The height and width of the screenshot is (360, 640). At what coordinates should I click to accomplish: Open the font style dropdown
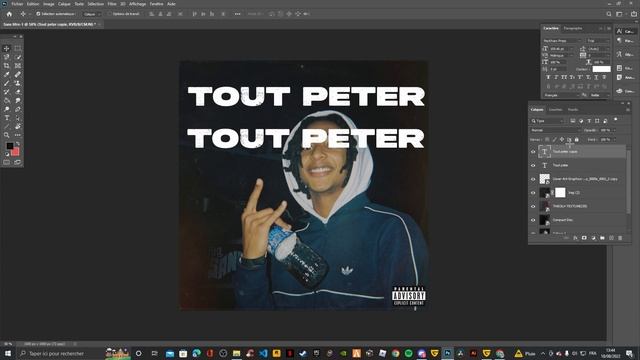598,41
